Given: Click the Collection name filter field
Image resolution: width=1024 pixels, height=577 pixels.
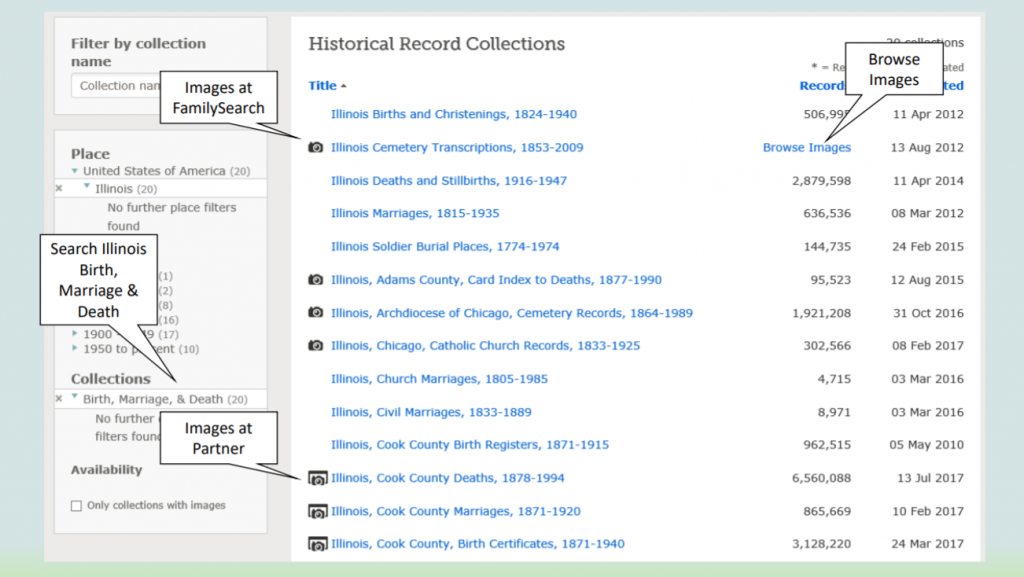Looking at the screenshot, I should tap(116, 86).
